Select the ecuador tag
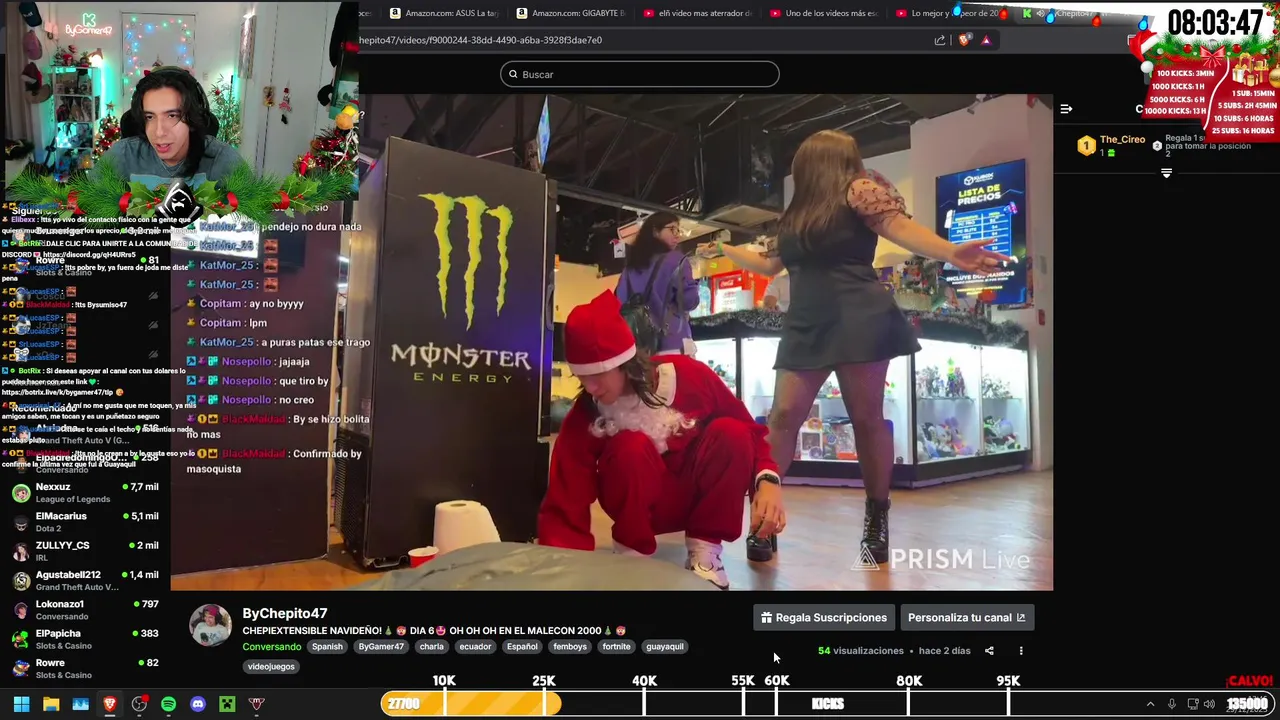This screenshot has height=720, width=1280. 475,647
